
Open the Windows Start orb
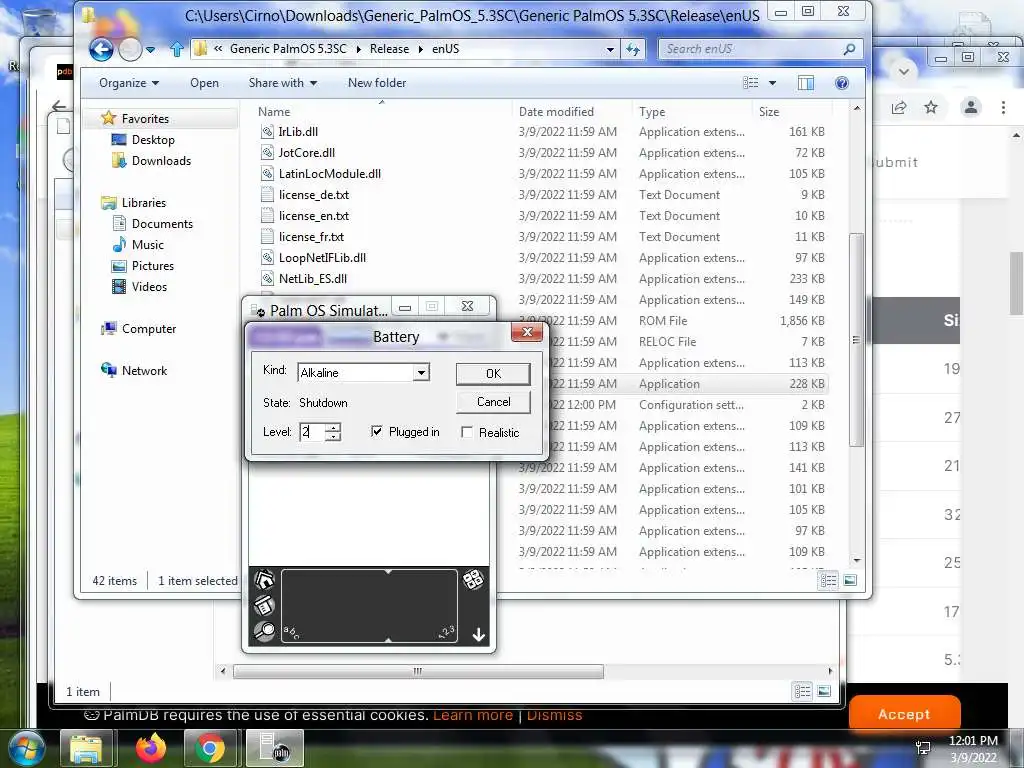tap(26, 748)
